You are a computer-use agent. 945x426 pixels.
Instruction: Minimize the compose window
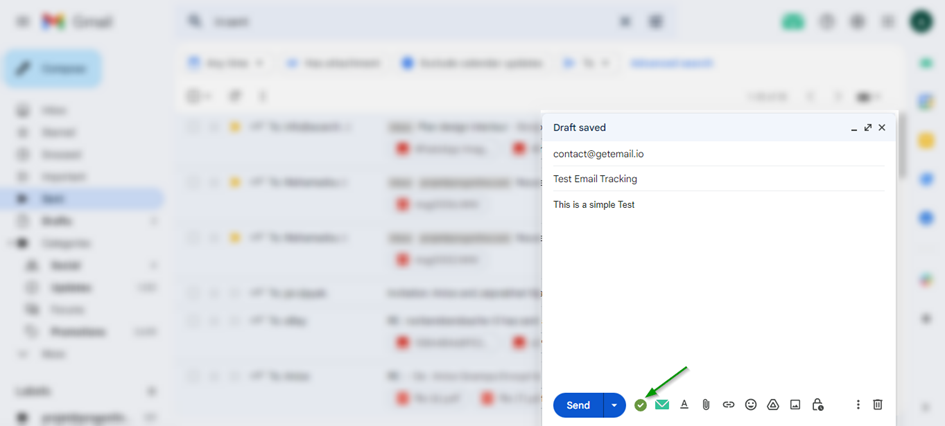click(x=853, y=128)
